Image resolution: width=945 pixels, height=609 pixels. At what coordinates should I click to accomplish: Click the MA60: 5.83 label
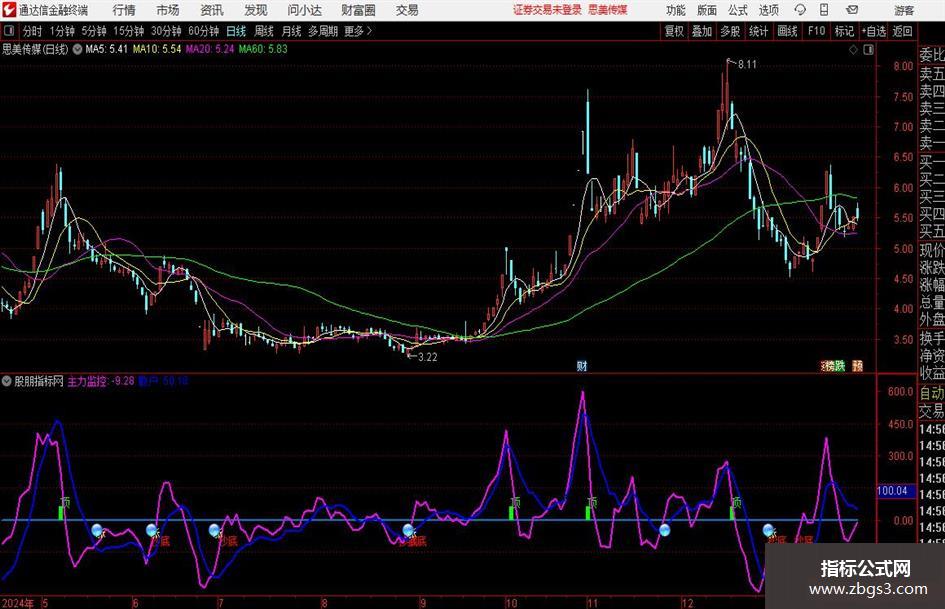[x=263, y=49]
